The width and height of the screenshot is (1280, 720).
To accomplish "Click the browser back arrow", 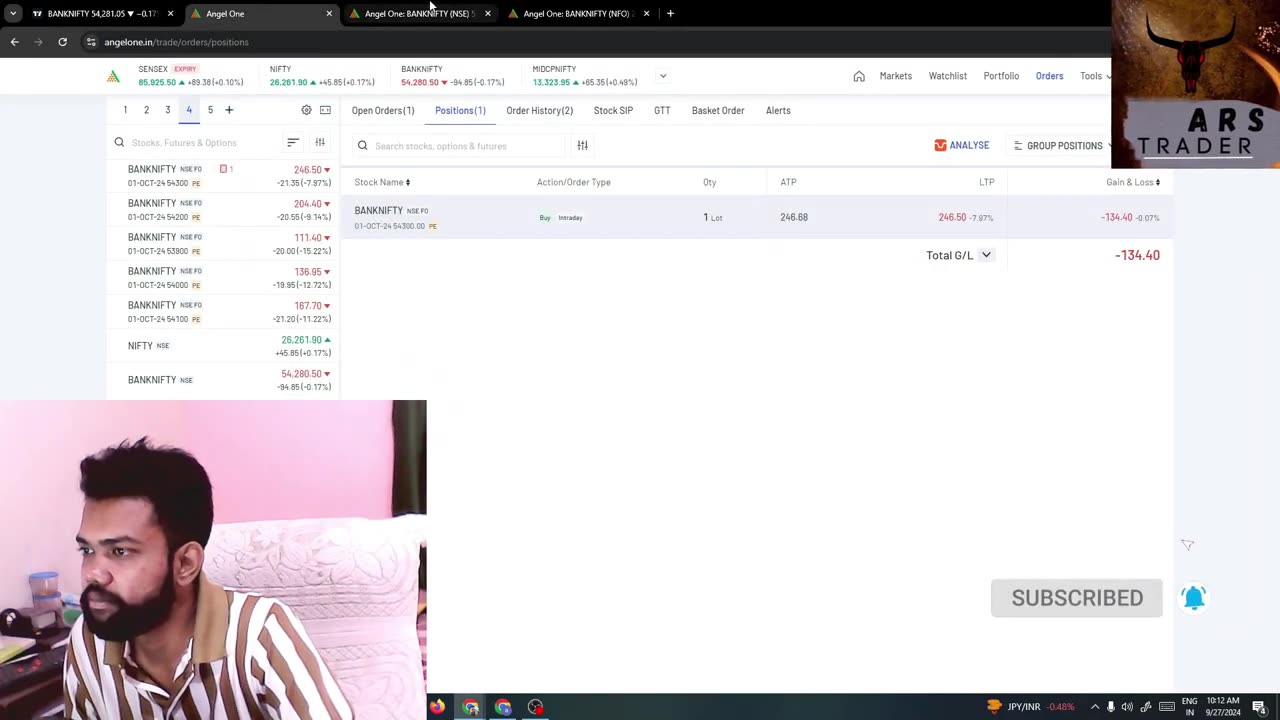I will 14,42.
